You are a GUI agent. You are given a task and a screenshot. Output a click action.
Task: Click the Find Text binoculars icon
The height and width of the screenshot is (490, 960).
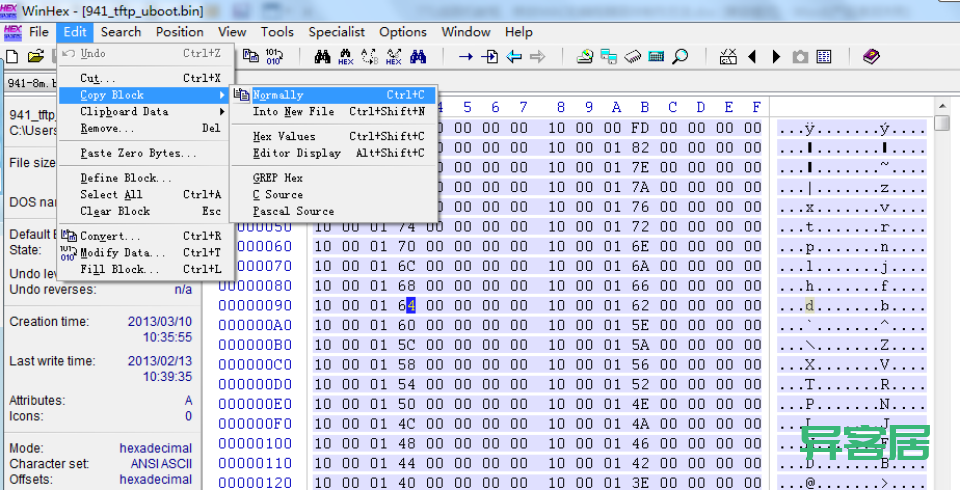322,57
